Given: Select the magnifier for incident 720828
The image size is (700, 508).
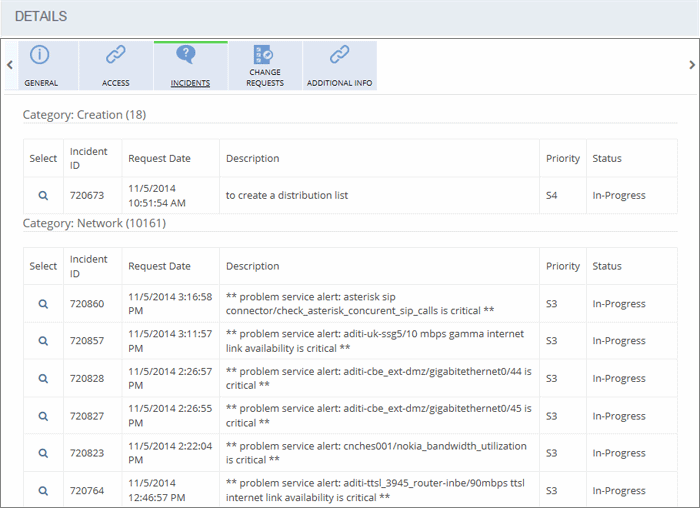Looking at the screenshot, I should coord(43,379).
